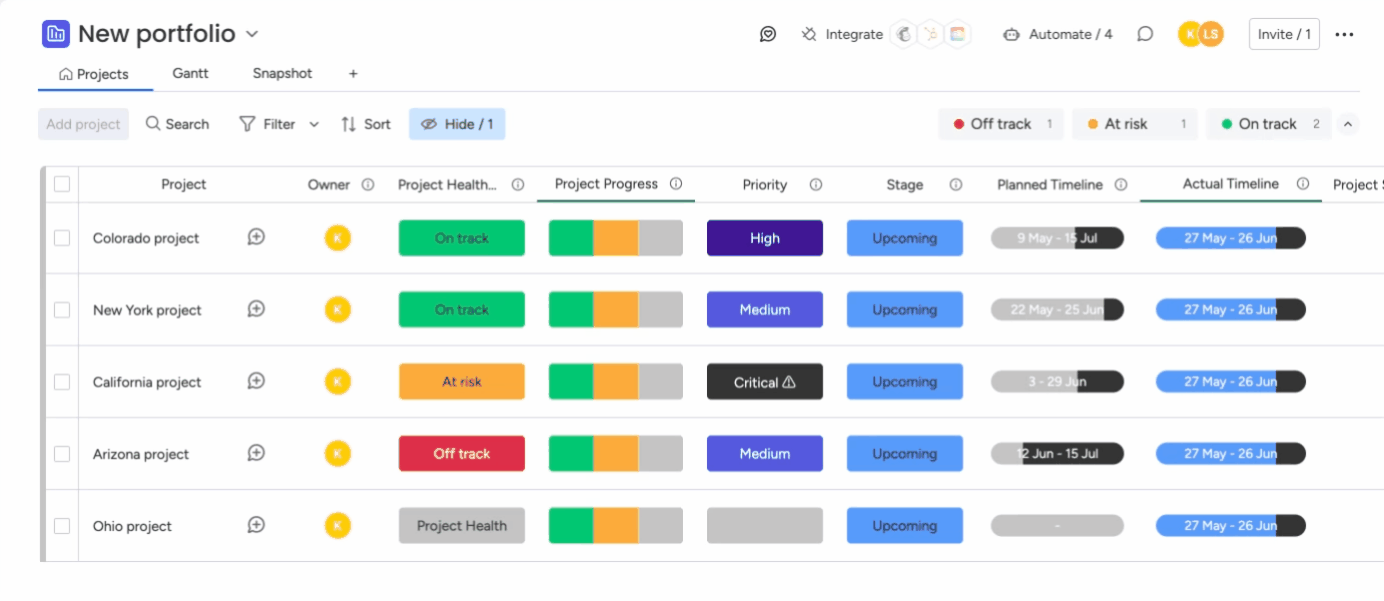The image size is (1384, 601).
Task: Click the portfolio board icon beside title
Action: click(56, 34)
